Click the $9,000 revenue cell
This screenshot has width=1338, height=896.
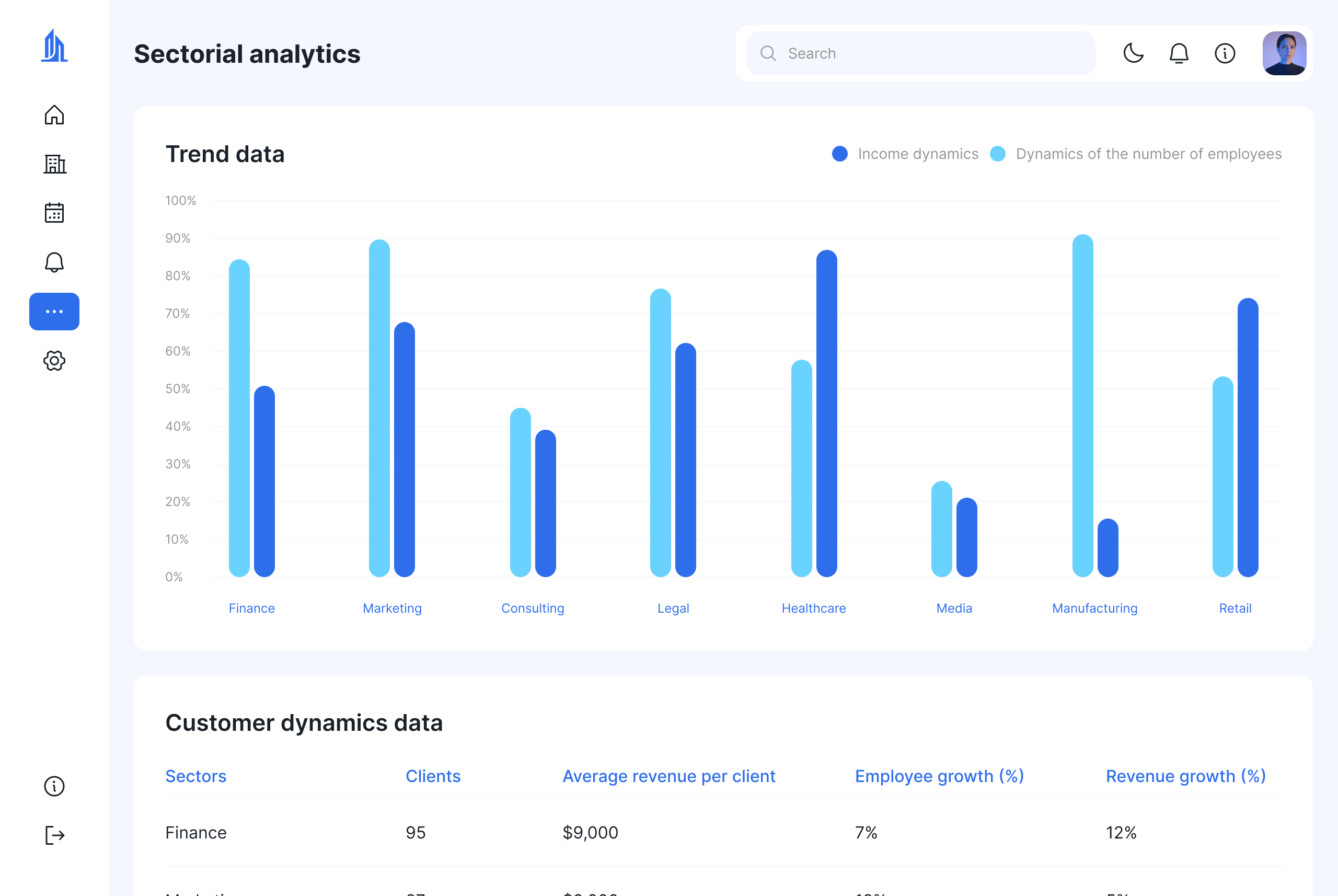tap(590, 833)
